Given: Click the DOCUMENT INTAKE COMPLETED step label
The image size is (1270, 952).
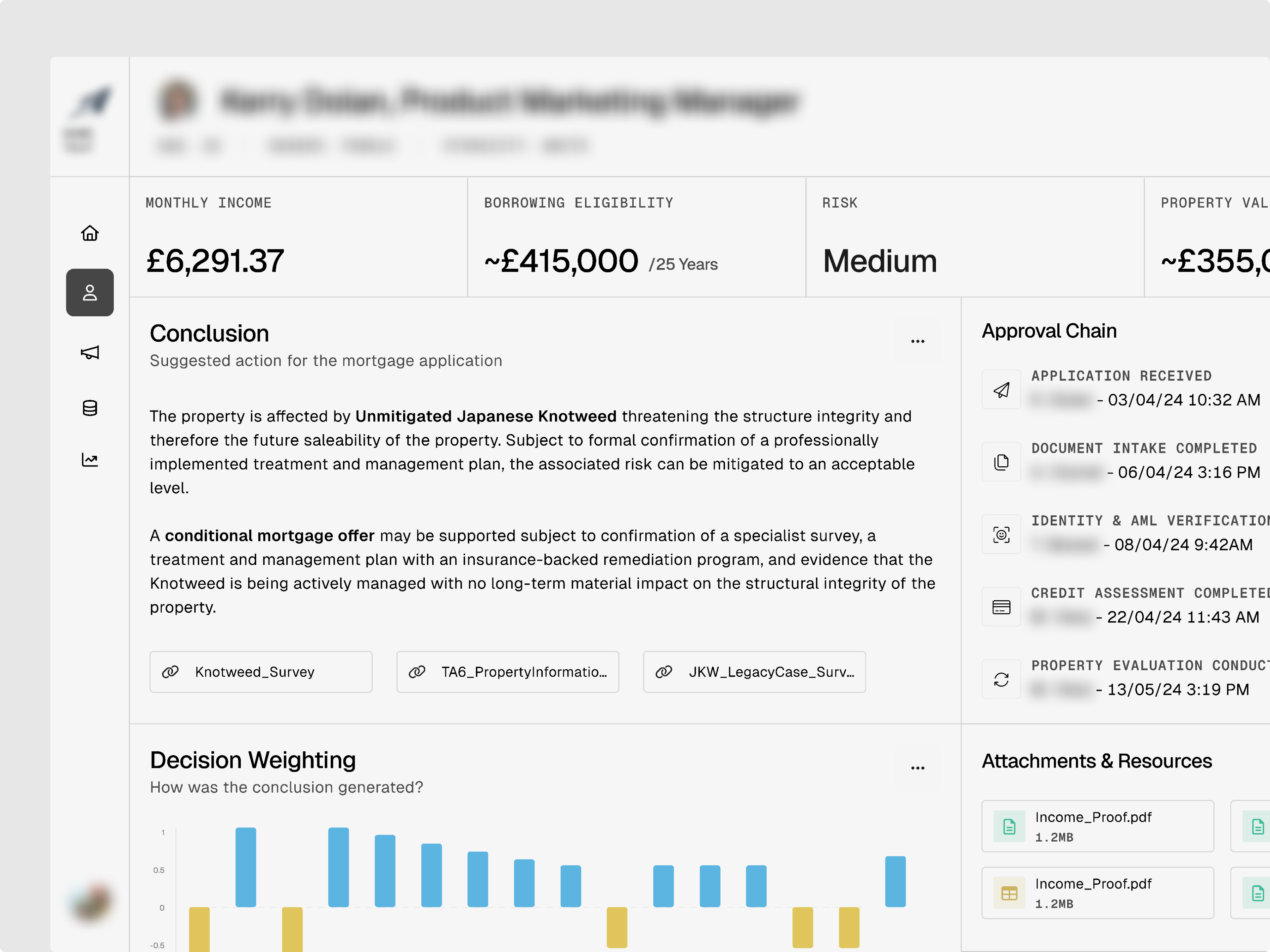Looking at the screenshot, I should 1144,448.
